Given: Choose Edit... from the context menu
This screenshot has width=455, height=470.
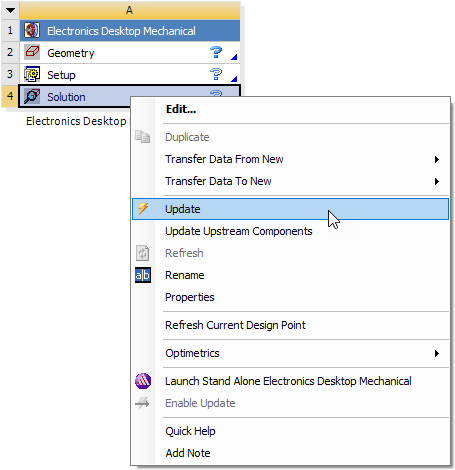Looking at the screenshot, I should point(181,109).
